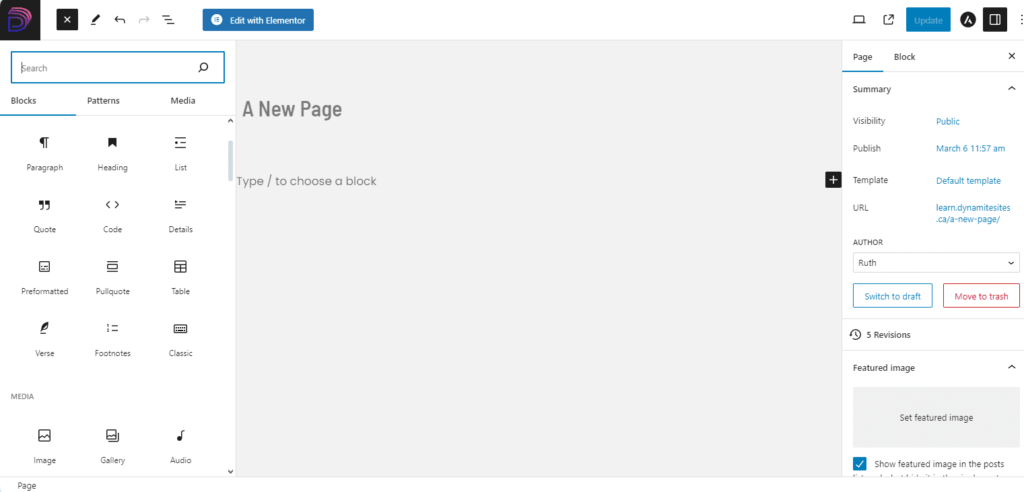The height and width of the screenshot is (492, 1024).
Task: Click the block search input field
Action: click(105, 68)
